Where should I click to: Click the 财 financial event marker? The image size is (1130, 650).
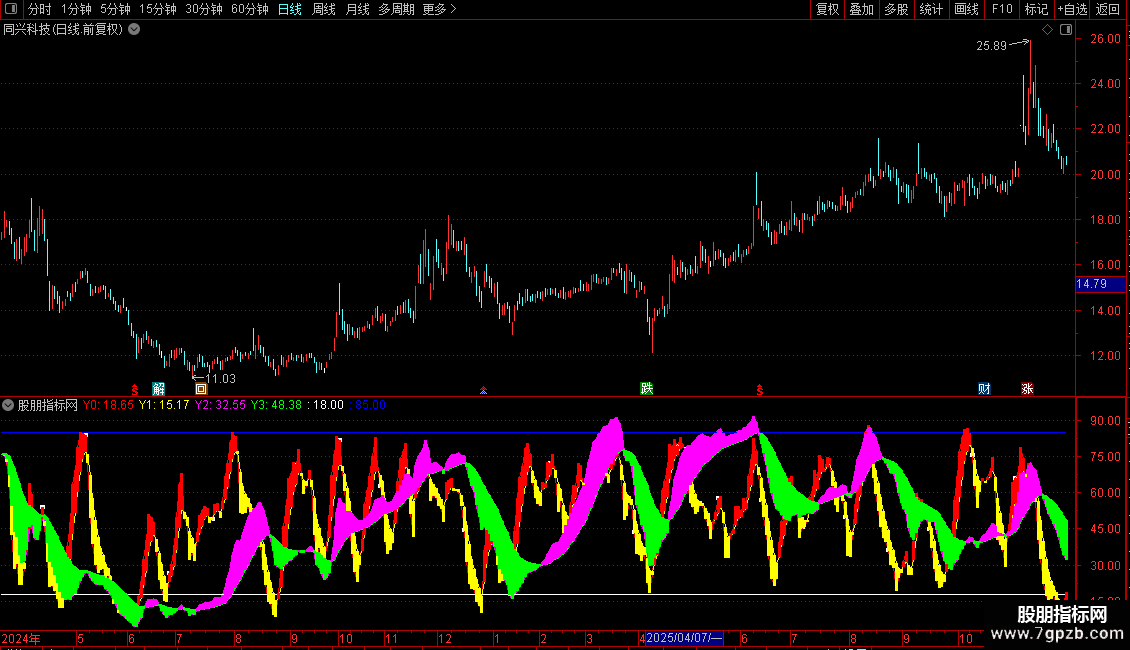(984, 389)
